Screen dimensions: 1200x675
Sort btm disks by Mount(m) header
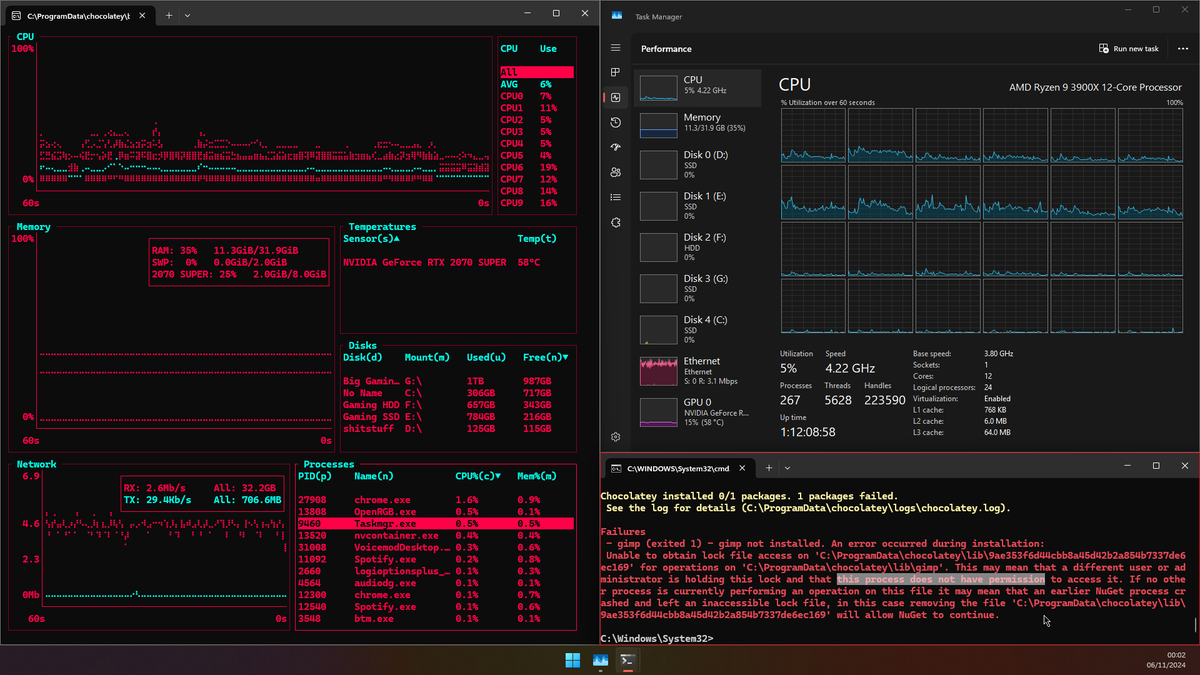tap(427, 357)
